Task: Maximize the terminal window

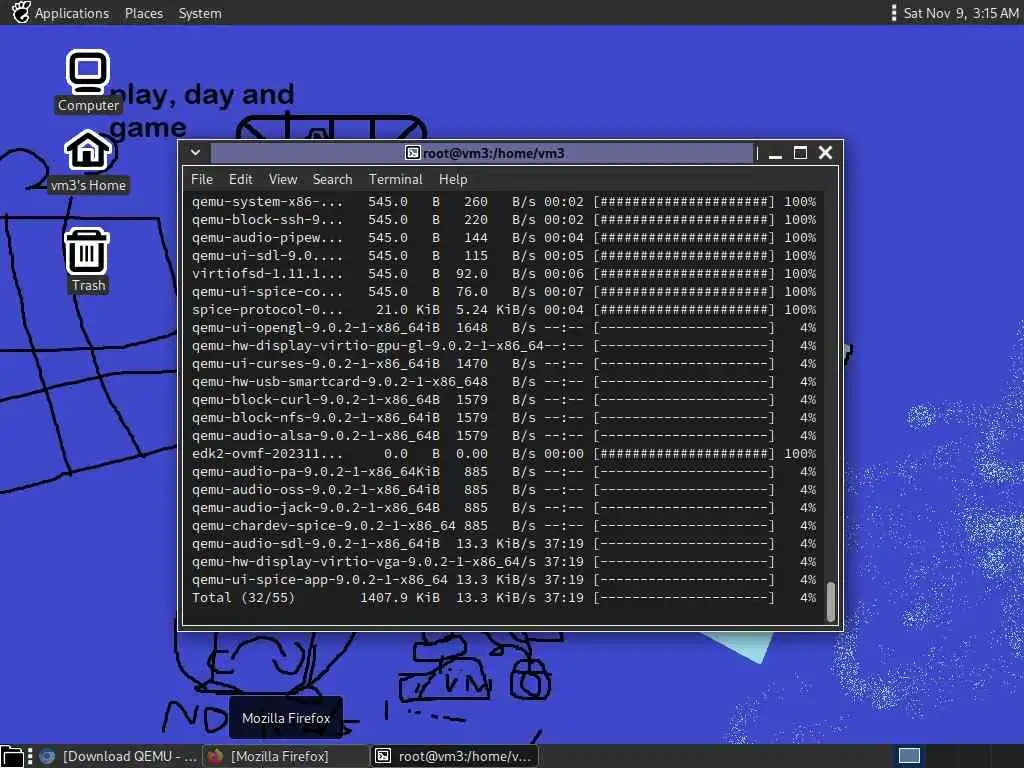Action: click(800, 153)
